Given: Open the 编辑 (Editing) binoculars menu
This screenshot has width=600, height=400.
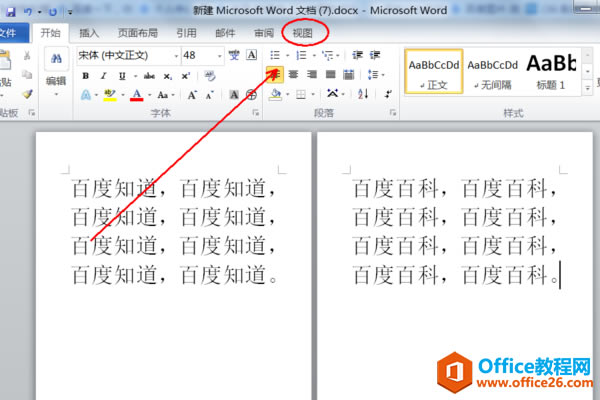Looking at the screenshot, I should tap(56, 72).
